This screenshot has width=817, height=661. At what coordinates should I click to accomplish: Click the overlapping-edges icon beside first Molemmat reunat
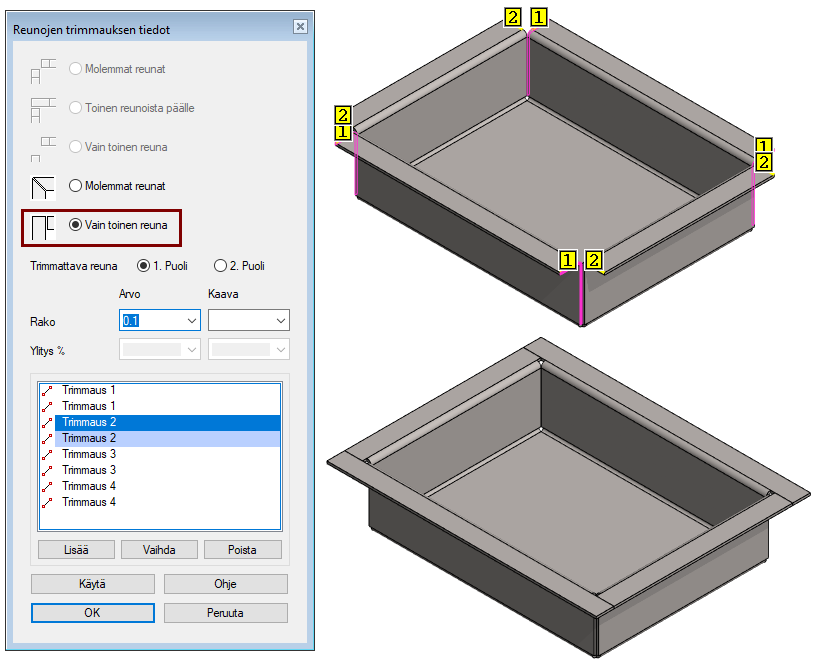tap(43, 71)
